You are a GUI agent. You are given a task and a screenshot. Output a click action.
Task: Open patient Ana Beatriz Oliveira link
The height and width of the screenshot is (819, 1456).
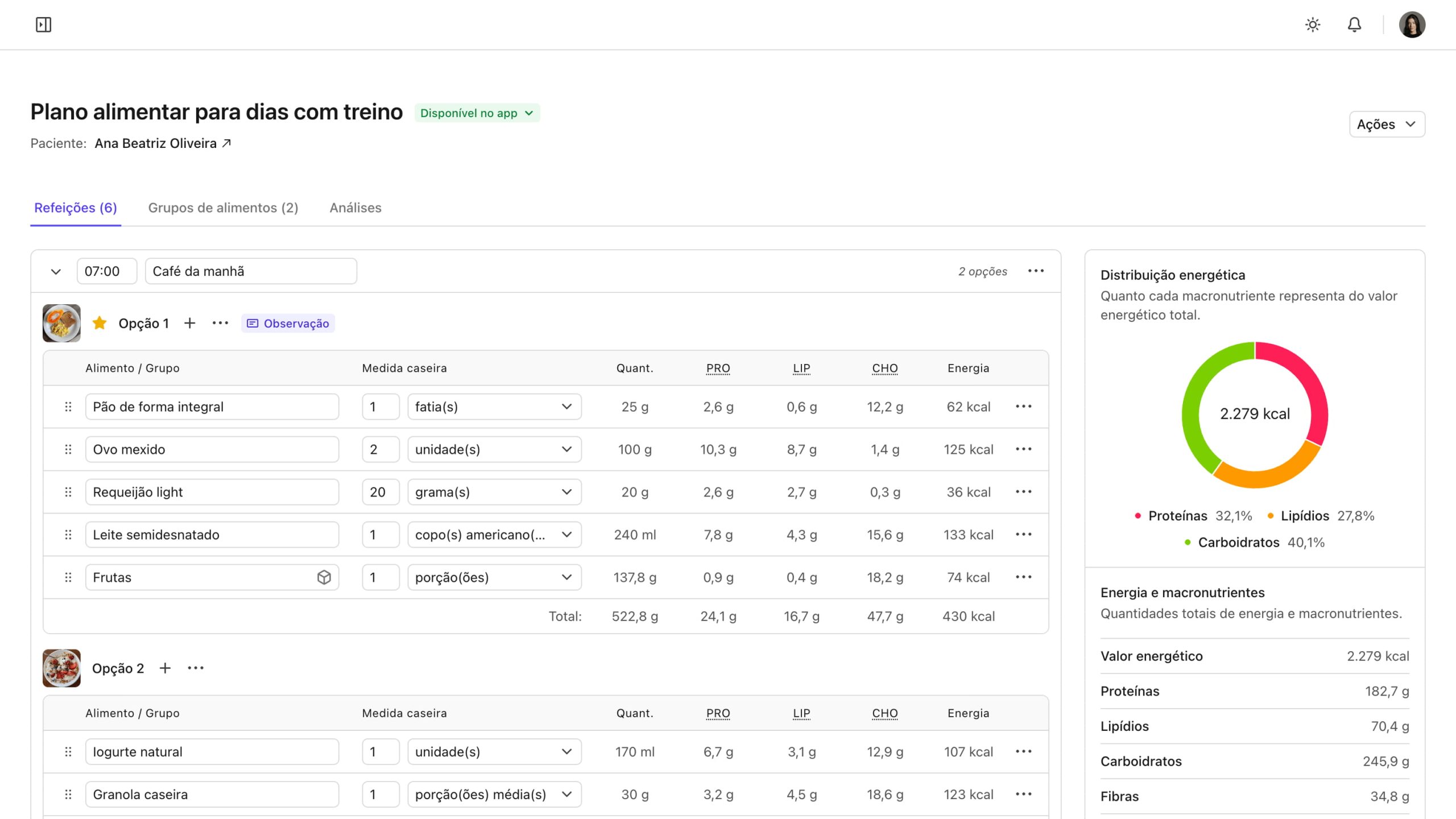pyautogui.click(x=163, y=143)
